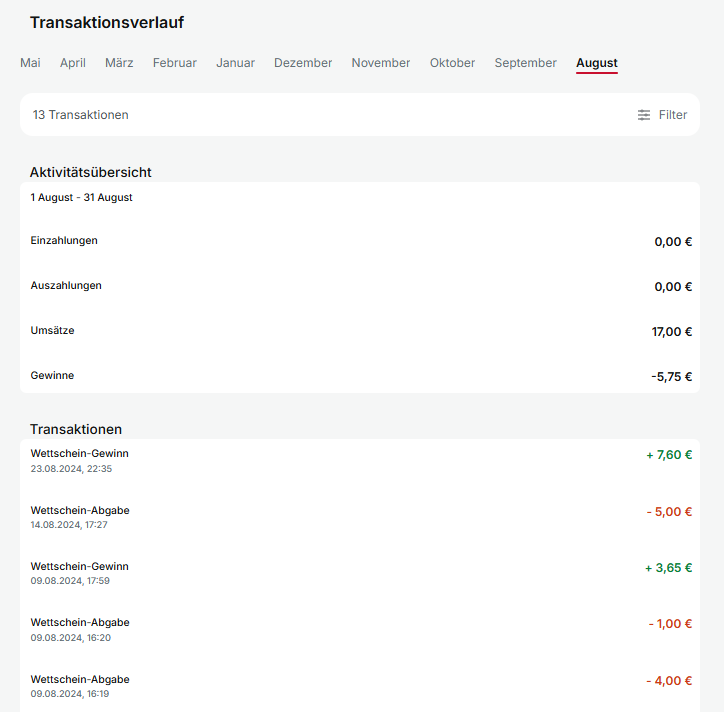Open Wettschein-Abgabe from 14.08.2024 17:27

pyautogui.click(x=360, y=517)
